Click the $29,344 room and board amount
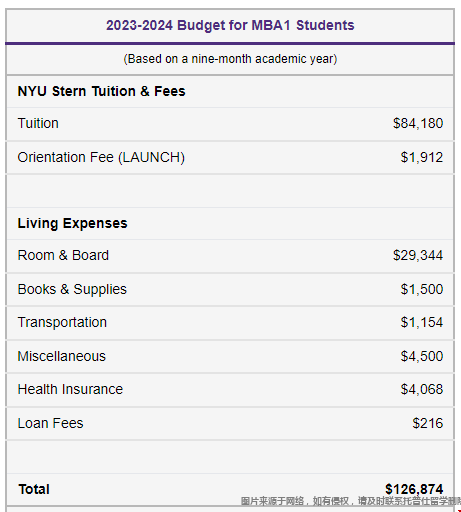Image resolution: width=461 pixels, height=512 pixels. pos(418,255)
